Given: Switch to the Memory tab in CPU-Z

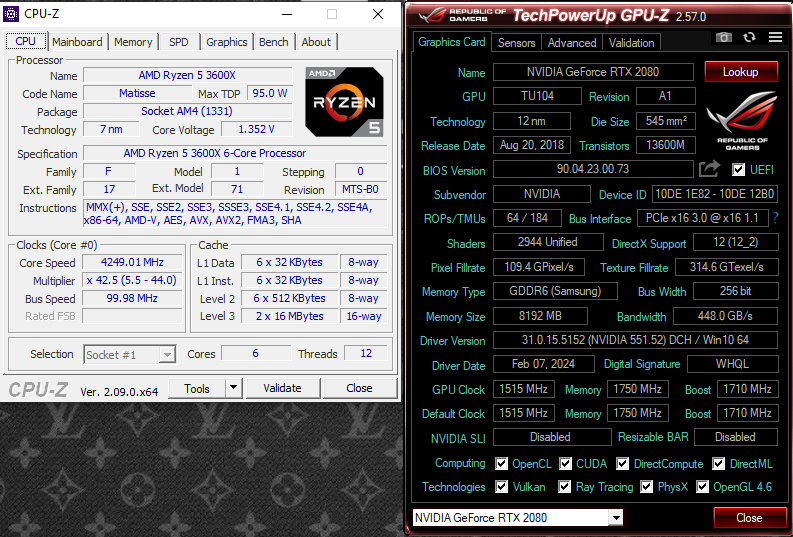Looking at the screenshot, I should (x=133, y=42).
